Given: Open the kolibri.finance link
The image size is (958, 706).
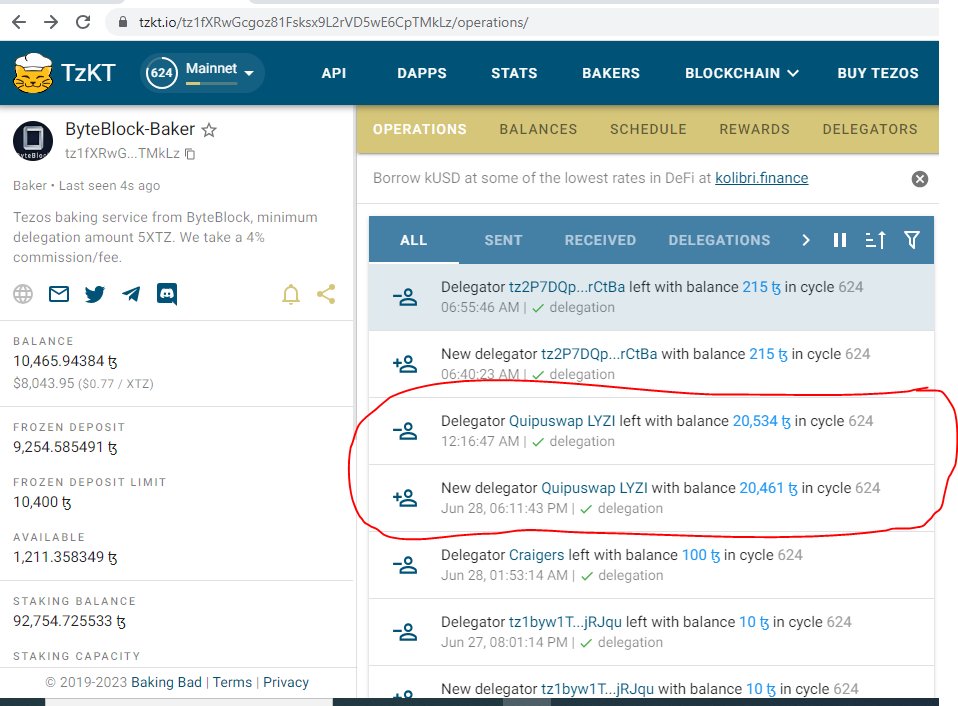Looking at the screenshot, I should [761, 178].
